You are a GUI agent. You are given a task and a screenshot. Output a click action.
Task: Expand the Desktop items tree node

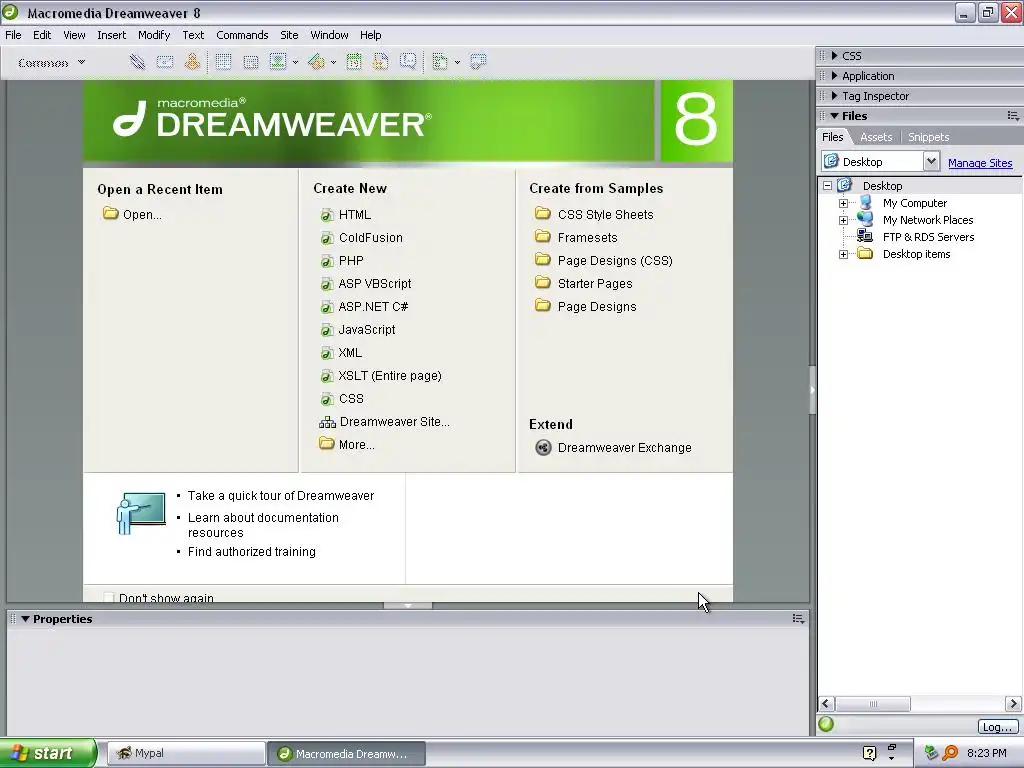[843, 255]
